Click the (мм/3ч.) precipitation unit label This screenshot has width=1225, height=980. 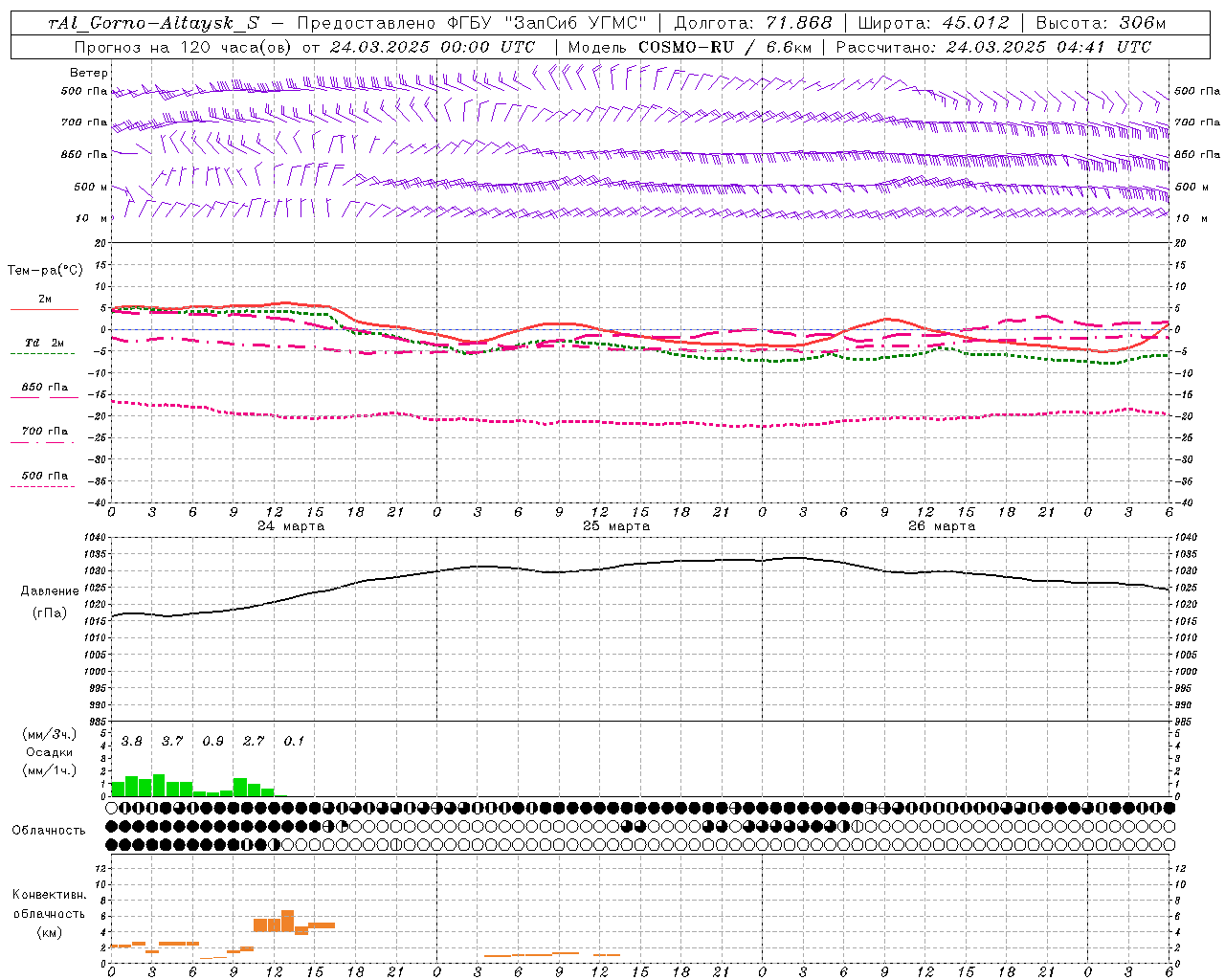pos(50,734)
